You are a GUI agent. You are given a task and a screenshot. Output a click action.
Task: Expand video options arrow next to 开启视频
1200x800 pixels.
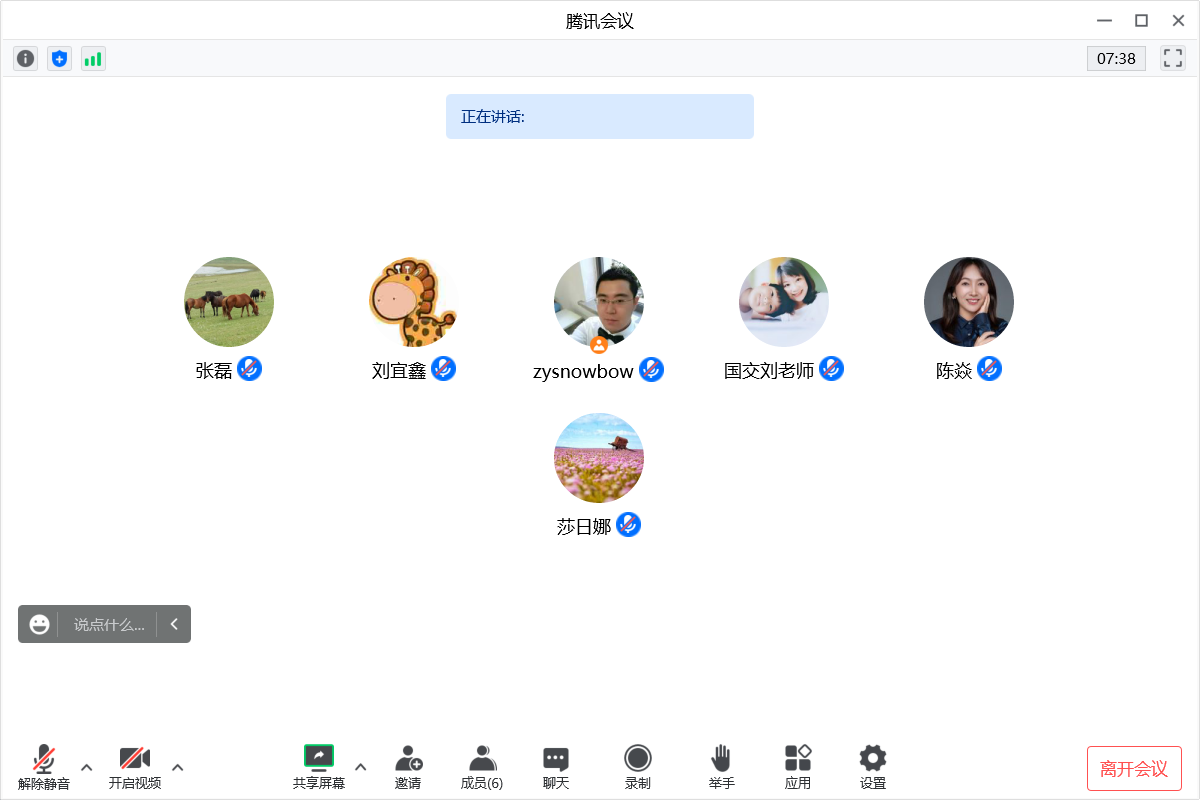pos(178,767)
